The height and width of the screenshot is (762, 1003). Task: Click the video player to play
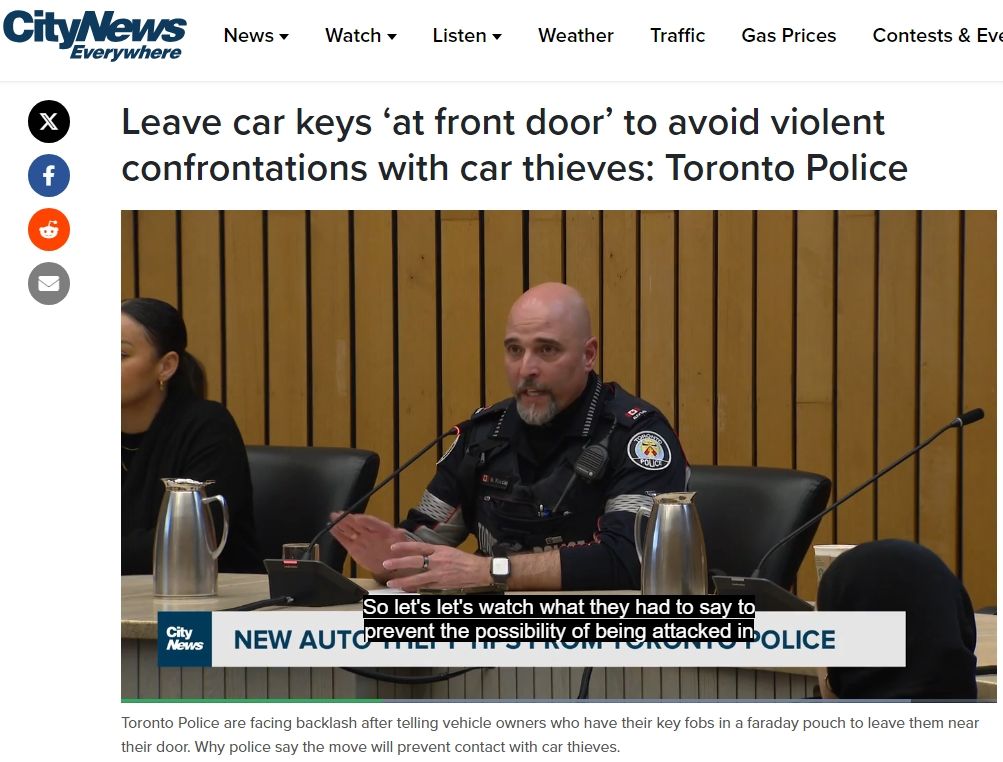coord(558,456)
